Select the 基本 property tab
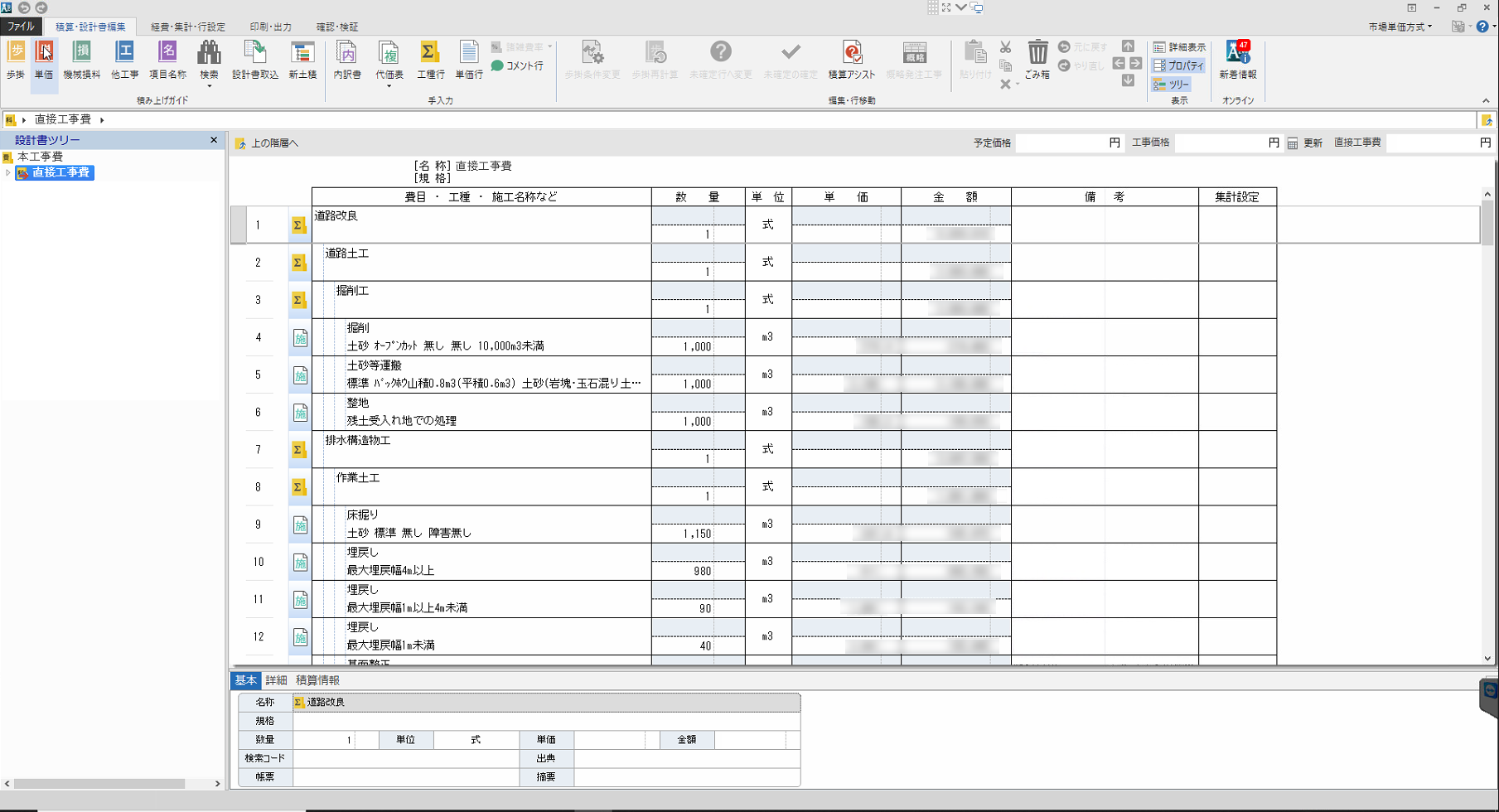This screenshot has width=1499, height=812. (x=245, y=680)
